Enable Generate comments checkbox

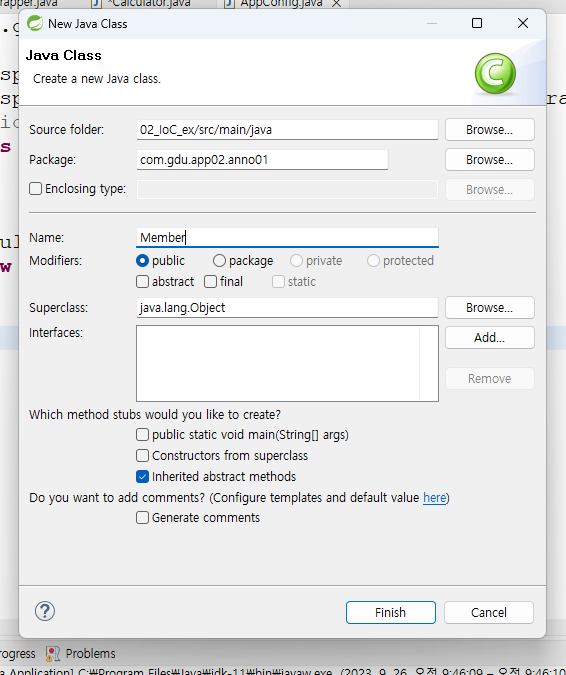tap(142, 517)
